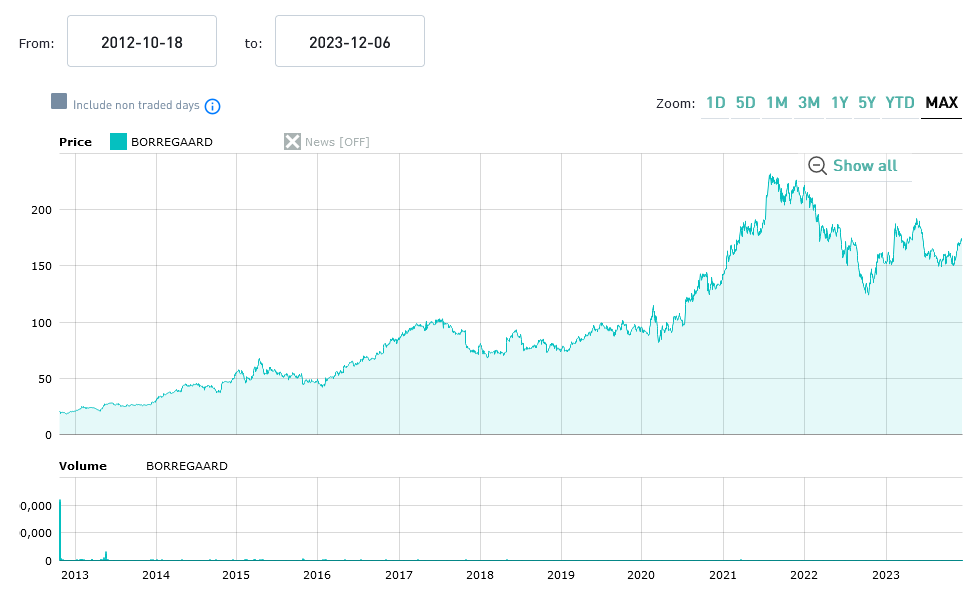This screenshot has width=973, height=602.
Task: Click the BORREGAARD teal legend swatch
Action: click(x=118, y=142)
